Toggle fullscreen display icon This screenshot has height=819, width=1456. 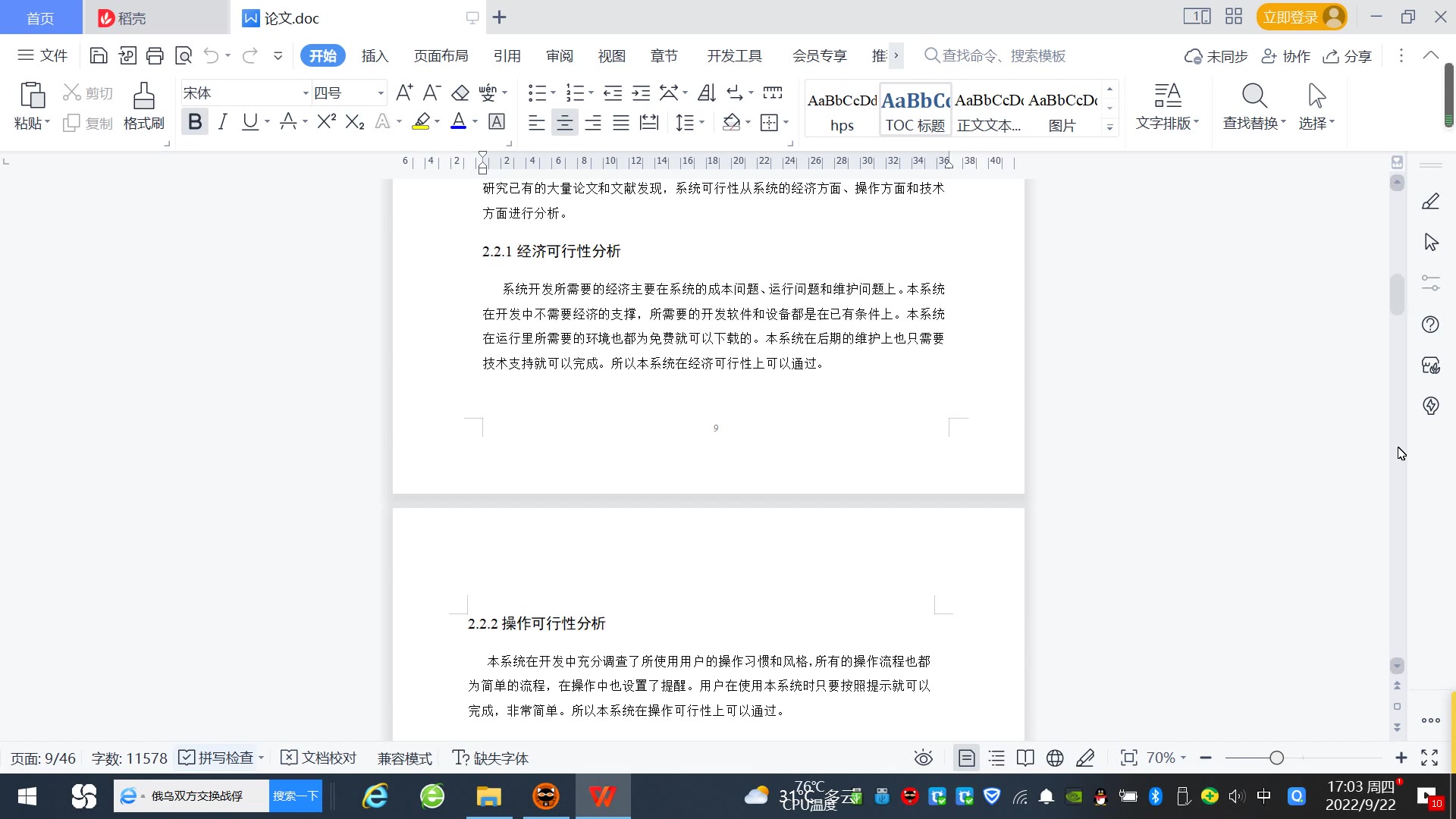(1429, 758)
